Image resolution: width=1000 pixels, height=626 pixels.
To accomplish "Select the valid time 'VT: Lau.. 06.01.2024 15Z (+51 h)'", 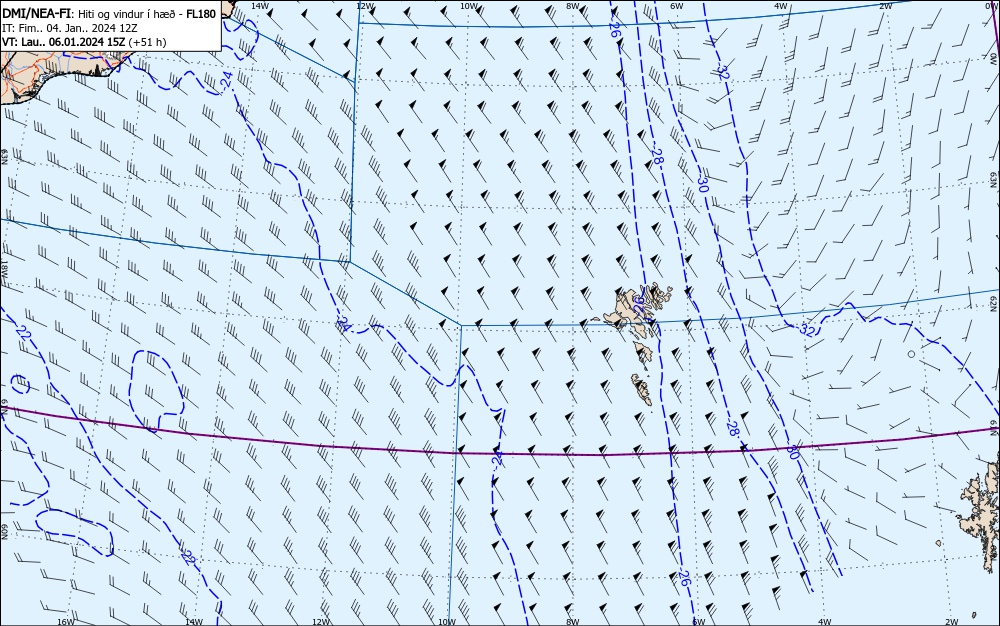I will pos(84,42).
